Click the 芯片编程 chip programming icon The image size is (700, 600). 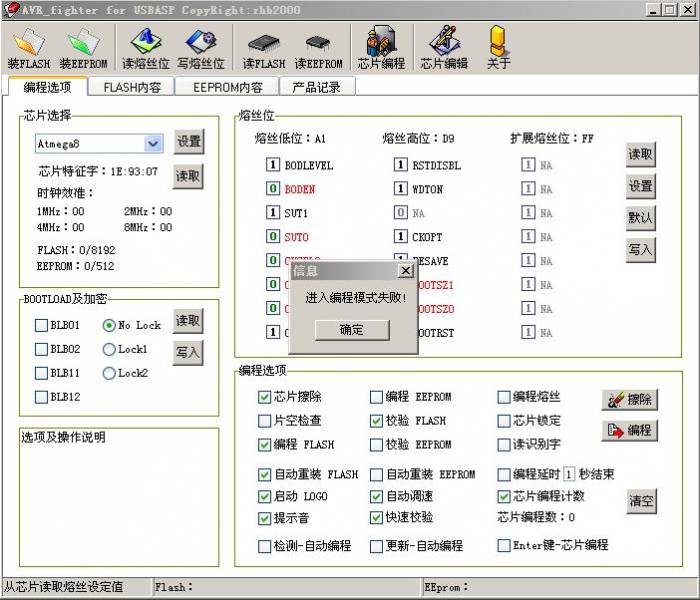381,48
